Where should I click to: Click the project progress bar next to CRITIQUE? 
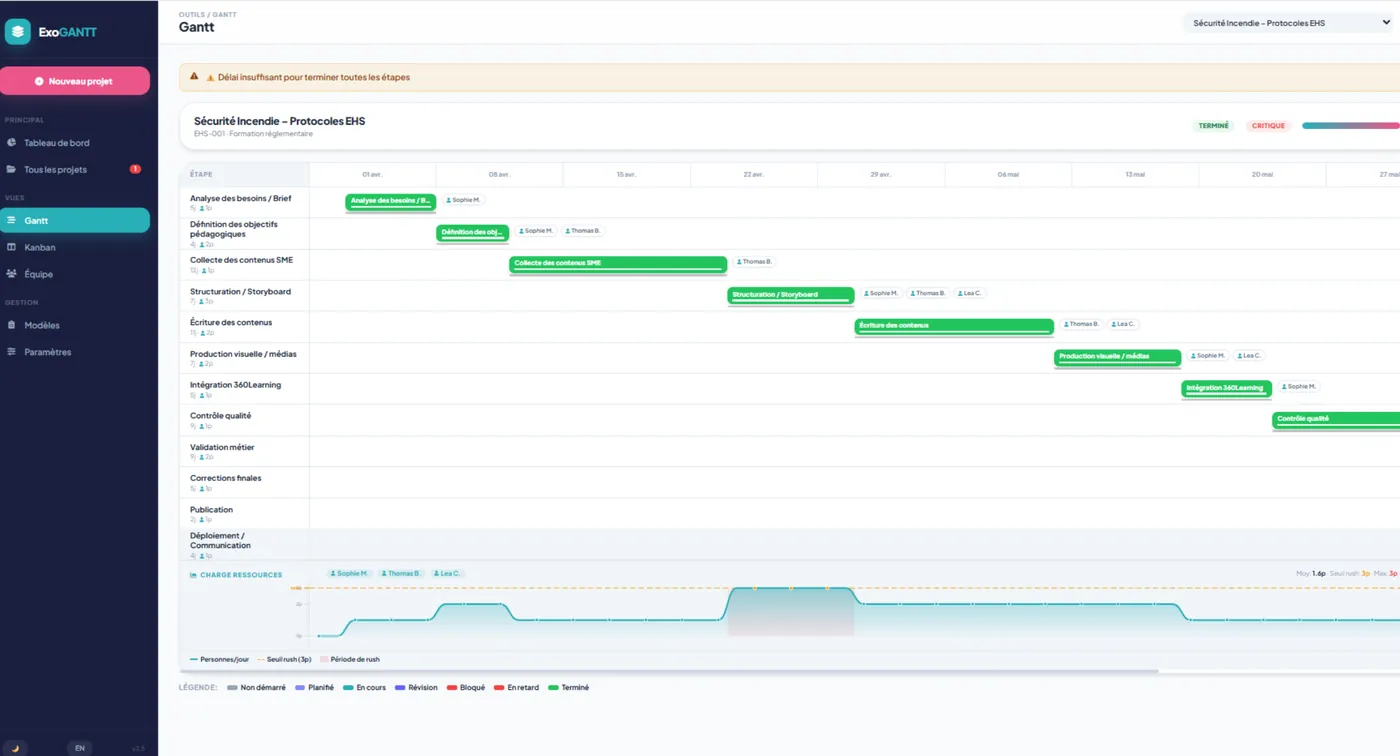point(1351,126)
